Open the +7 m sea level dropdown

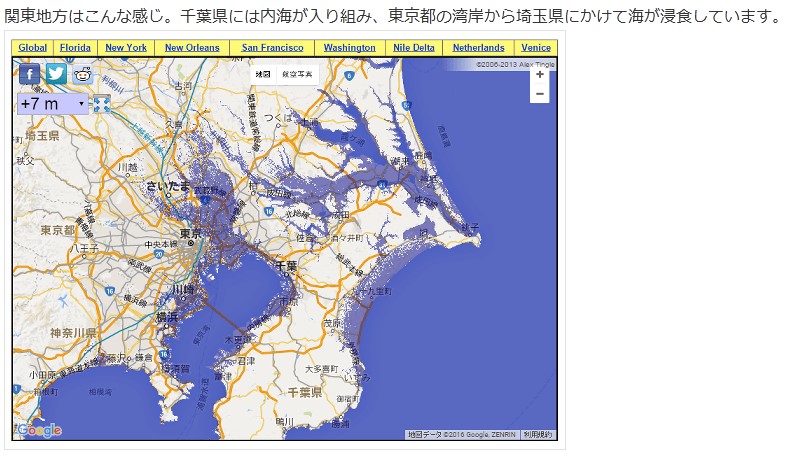(52, 104)
